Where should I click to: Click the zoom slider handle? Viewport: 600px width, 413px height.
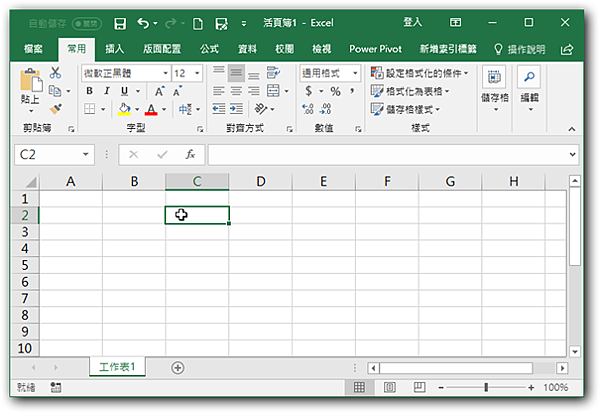[486, 387]
